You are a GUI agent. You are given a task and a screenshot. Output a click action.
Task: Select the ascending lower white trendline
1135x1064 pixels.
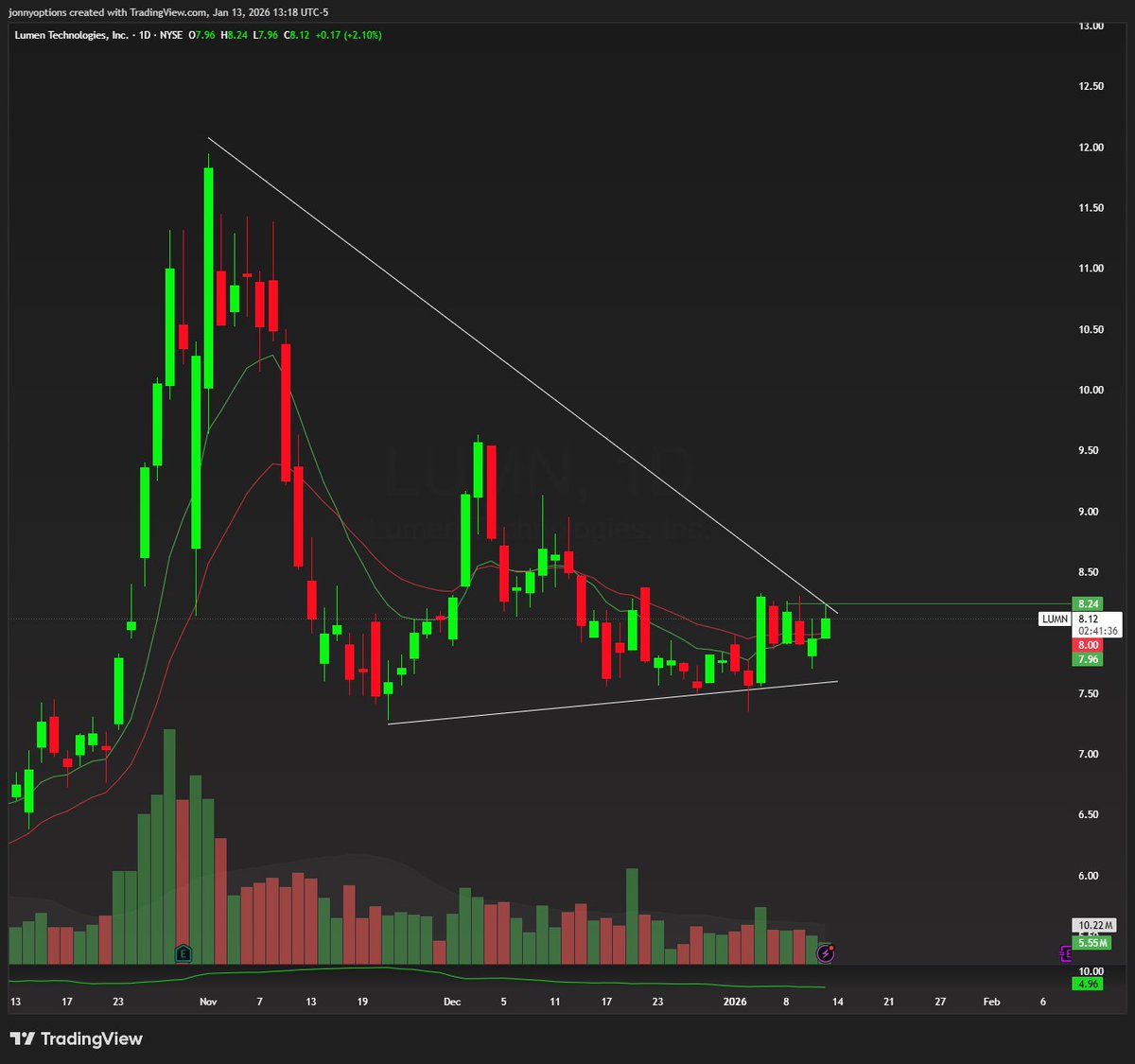(x=613, y=703)
